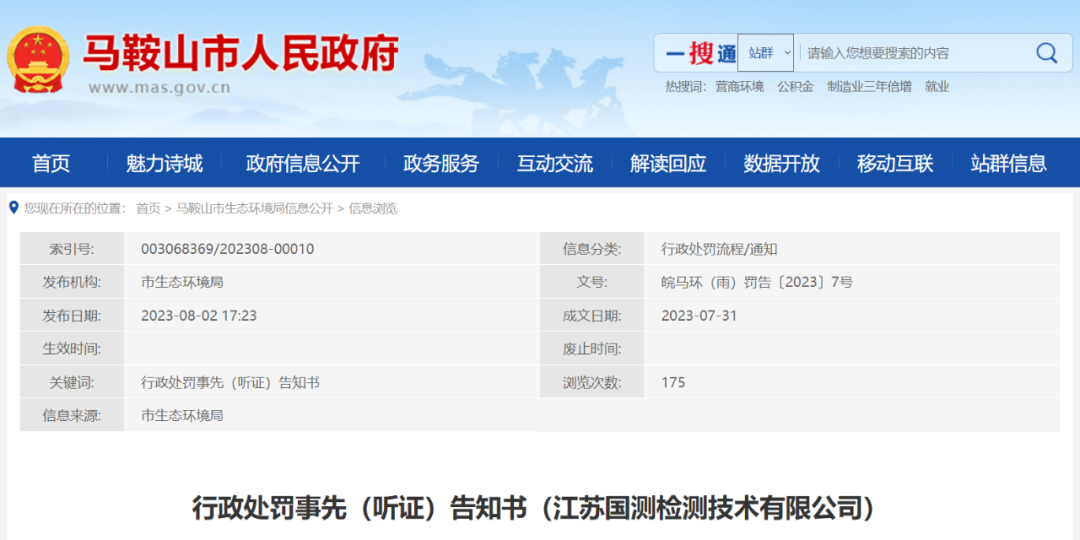Open the 首页 navigation tab
This screenshot has width=1080, height=540.
click(51, 163)
